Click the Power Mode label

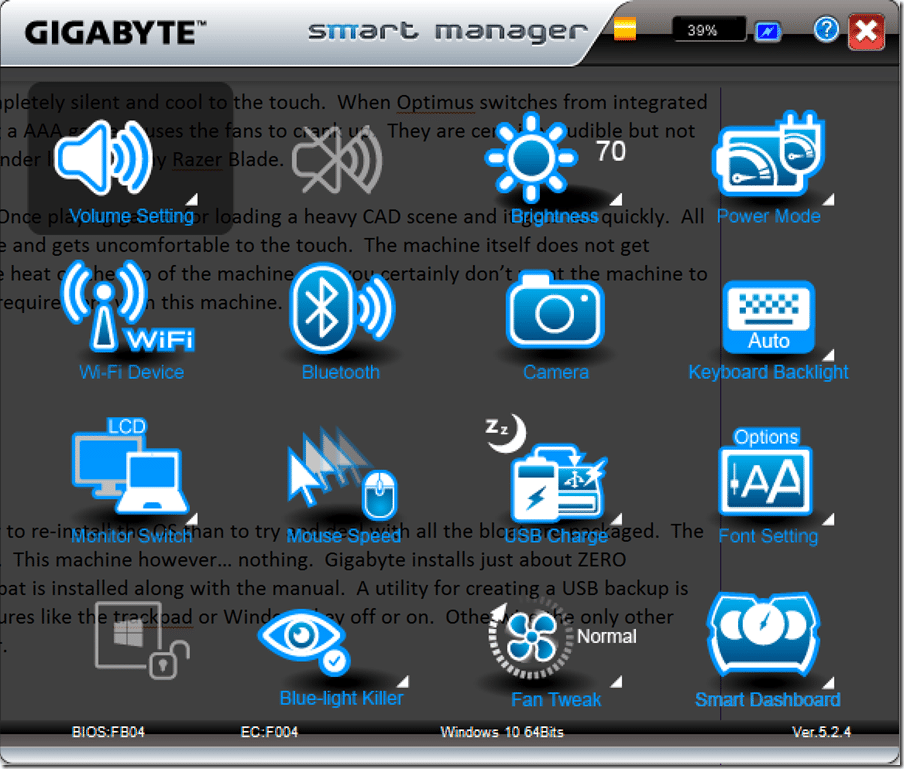tap(769, 216)
